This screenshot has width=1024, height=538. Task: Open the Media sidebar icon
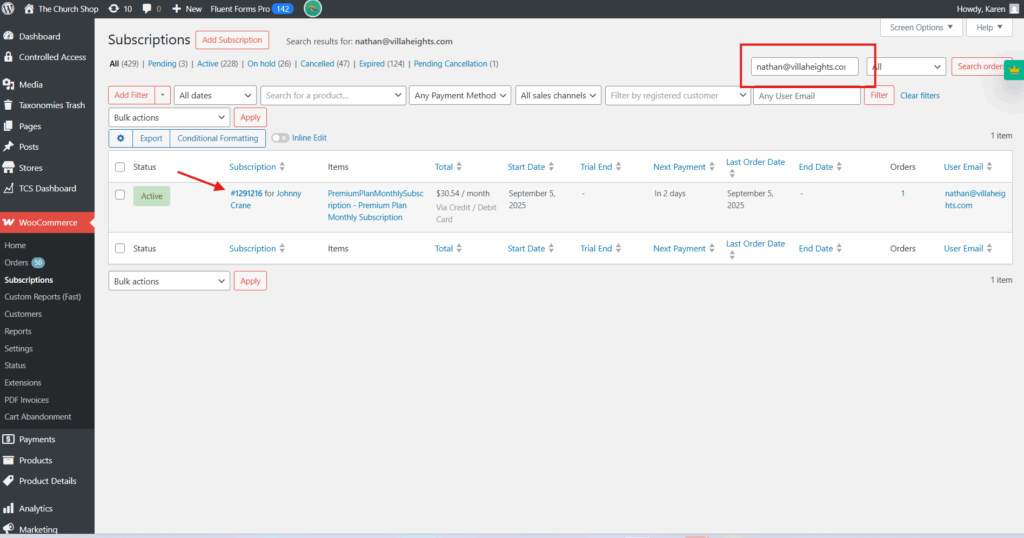click(9, 85)
